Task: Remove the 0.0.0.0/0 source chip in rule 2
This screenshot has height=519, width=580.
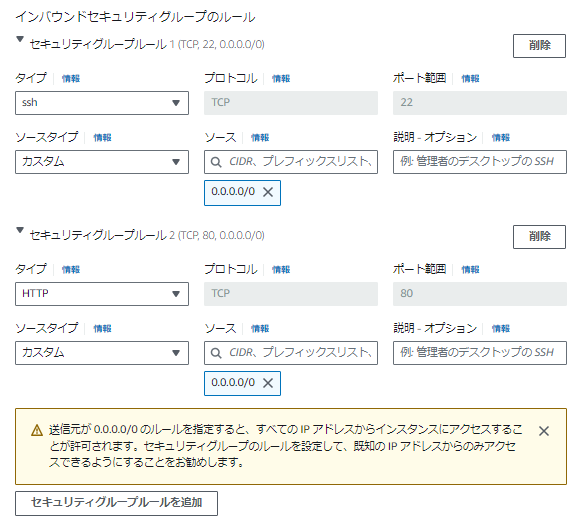Action: click(x=268, y=383)
